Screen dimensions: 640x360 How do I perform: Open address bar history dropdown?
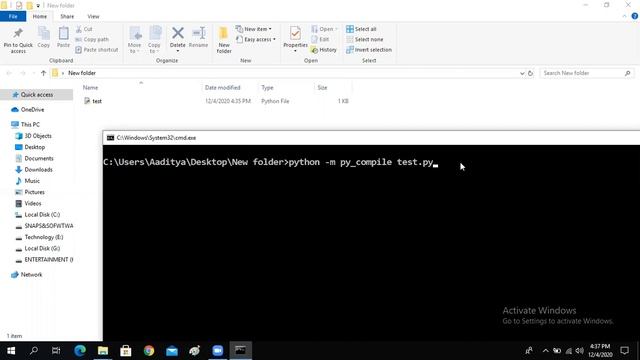[522, 73]
